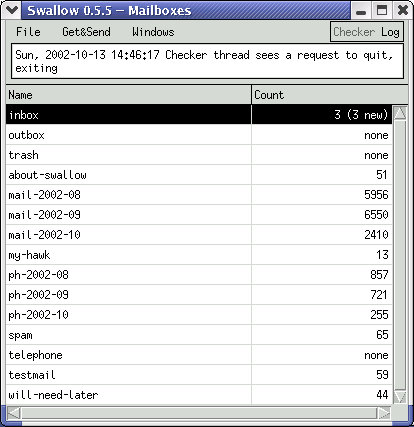
Task: Click the horizontal scrollbar right arrow
Action: click(x=384, y=413)
